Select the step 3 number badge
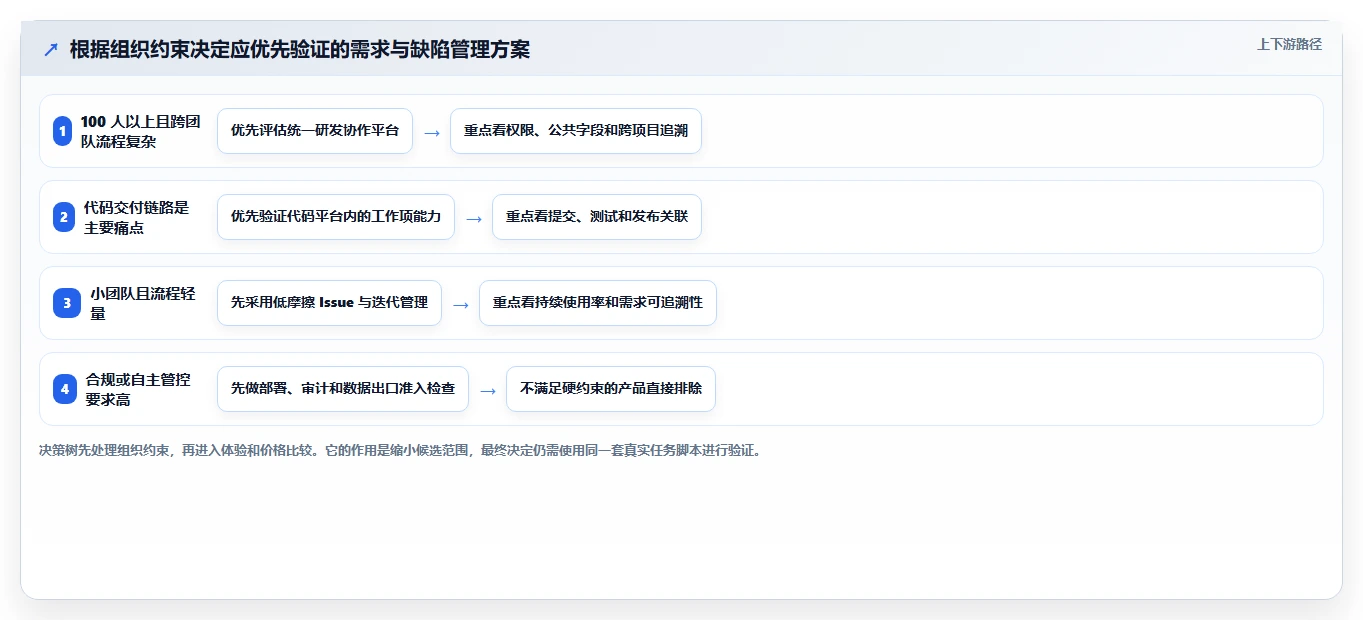The width and height of the screenshot is (1363, 620). pyautogui.click(x=67, y=303)
